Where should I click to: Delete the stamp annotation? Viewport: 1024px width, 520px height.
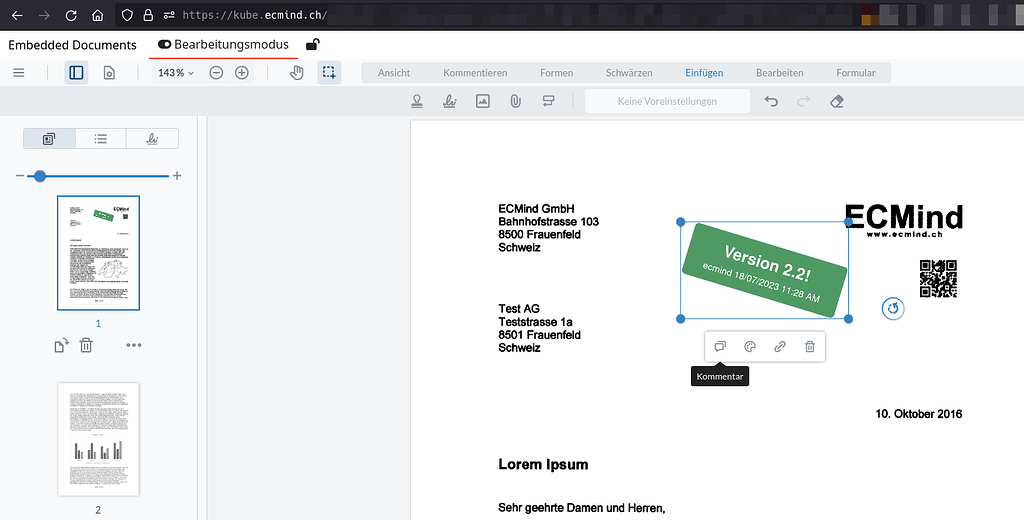tap(810, 346)
